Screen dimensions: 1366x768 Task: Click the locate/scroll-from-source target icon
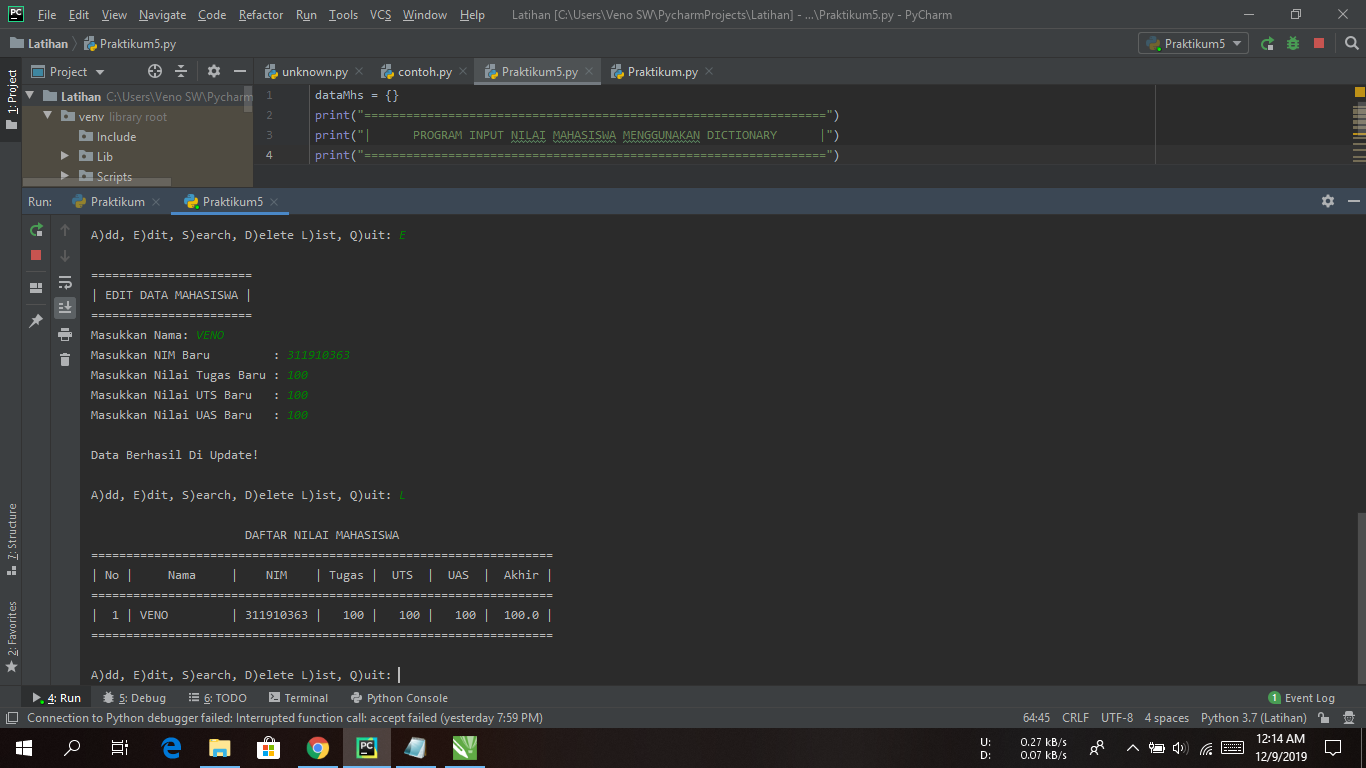pyautogui.click(x=155, y=72)
